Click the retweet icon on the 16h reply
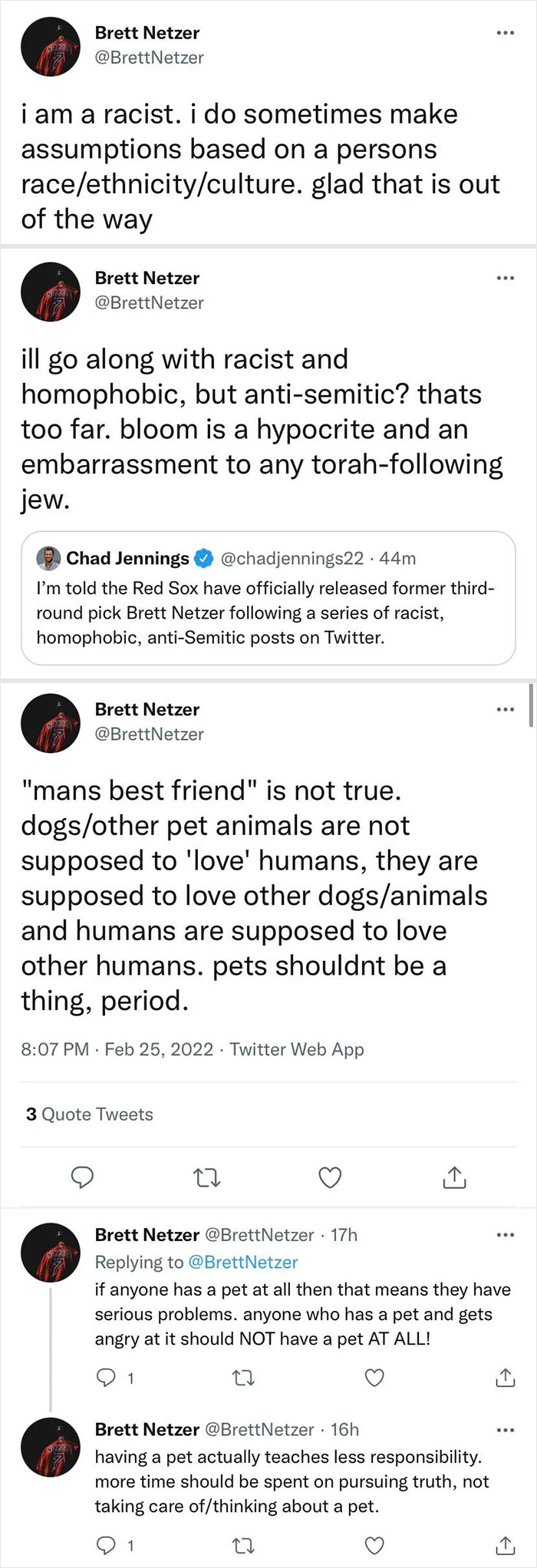 tap(243, 1546)
